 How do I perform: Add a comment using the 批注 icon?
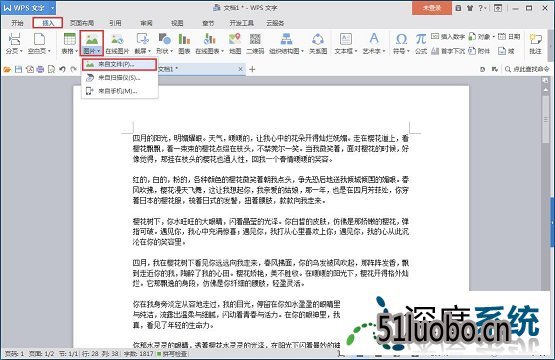(x=536, y=44)
